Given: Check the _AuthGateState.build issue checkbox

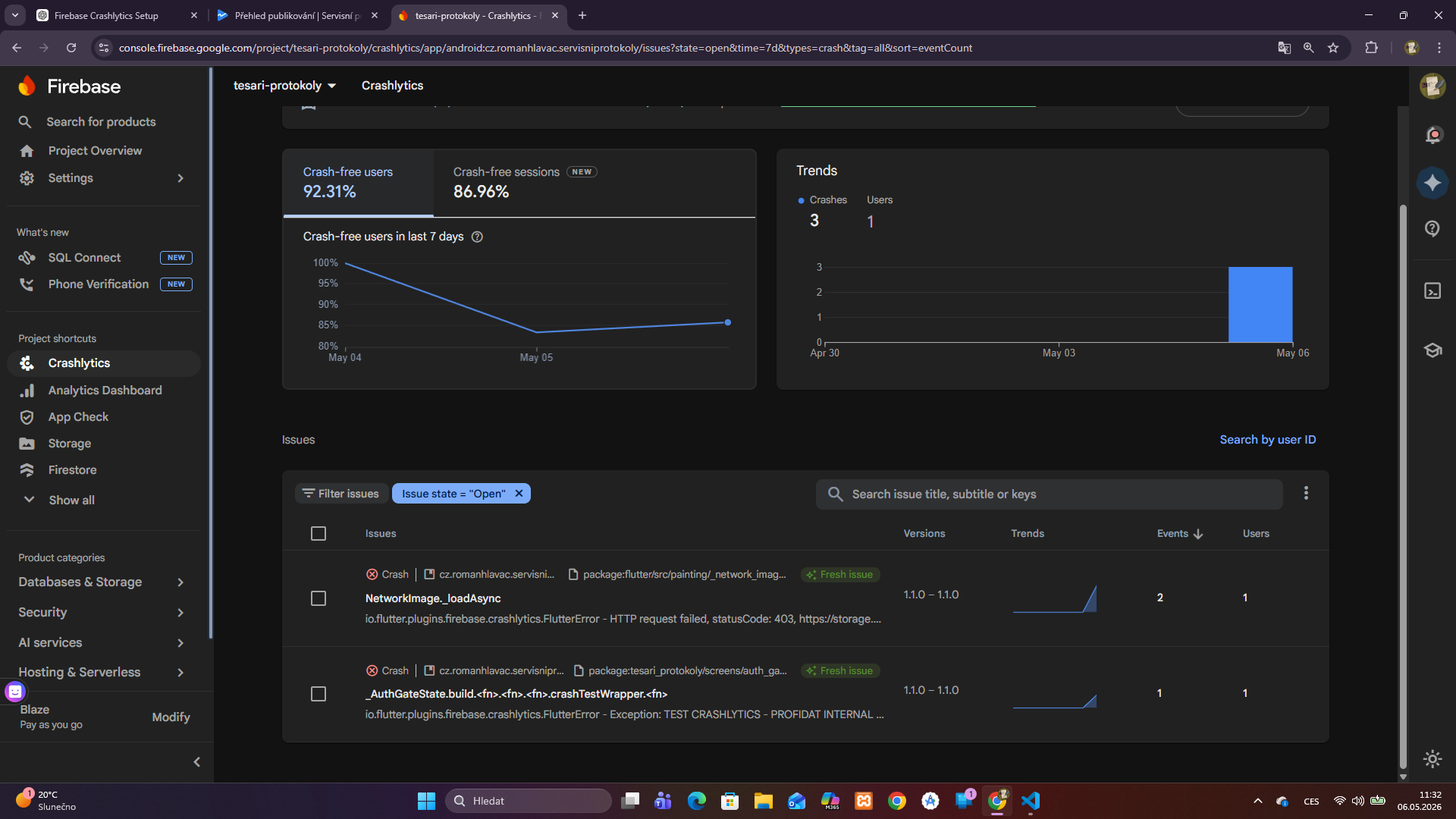Looking at the screenshot, I should pos(318,695).
